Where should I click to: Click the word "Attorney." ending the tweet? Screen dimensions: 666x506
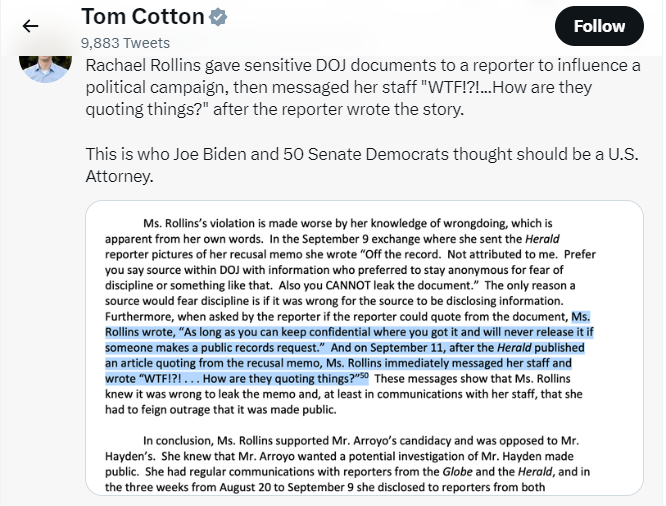pos(119,176)
